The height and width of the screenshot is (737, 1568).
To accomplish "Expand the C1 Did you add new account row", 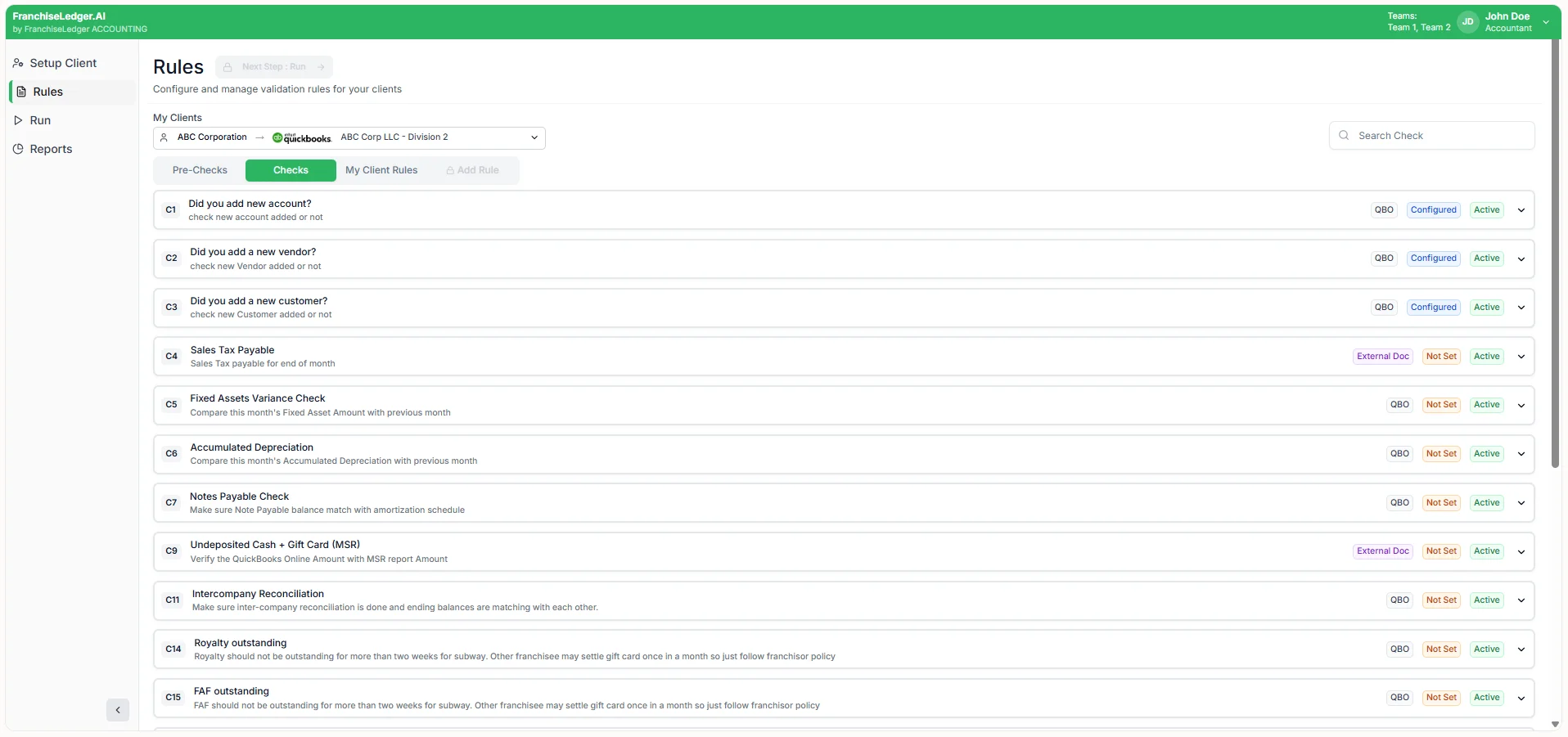I will point(1521,209).
